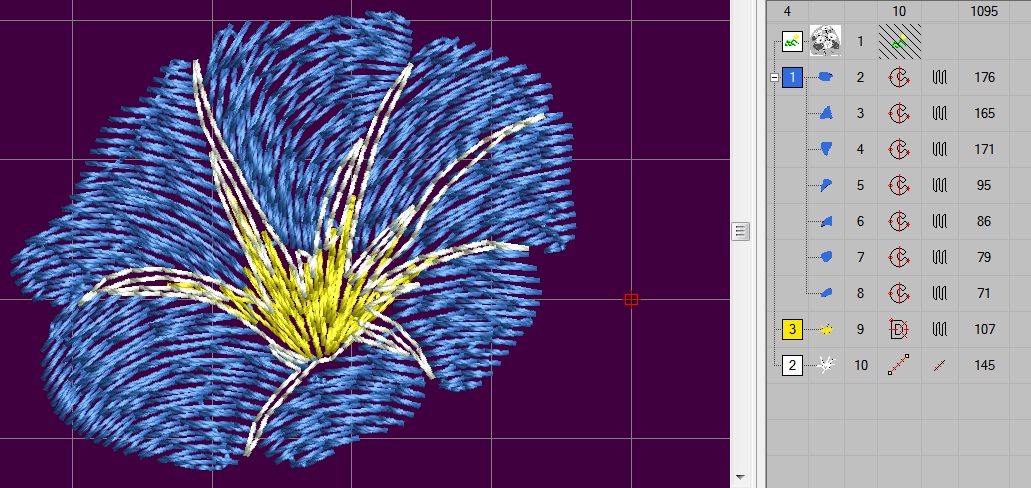Click the blue shape icon of object 8

(x=826, y=293)
